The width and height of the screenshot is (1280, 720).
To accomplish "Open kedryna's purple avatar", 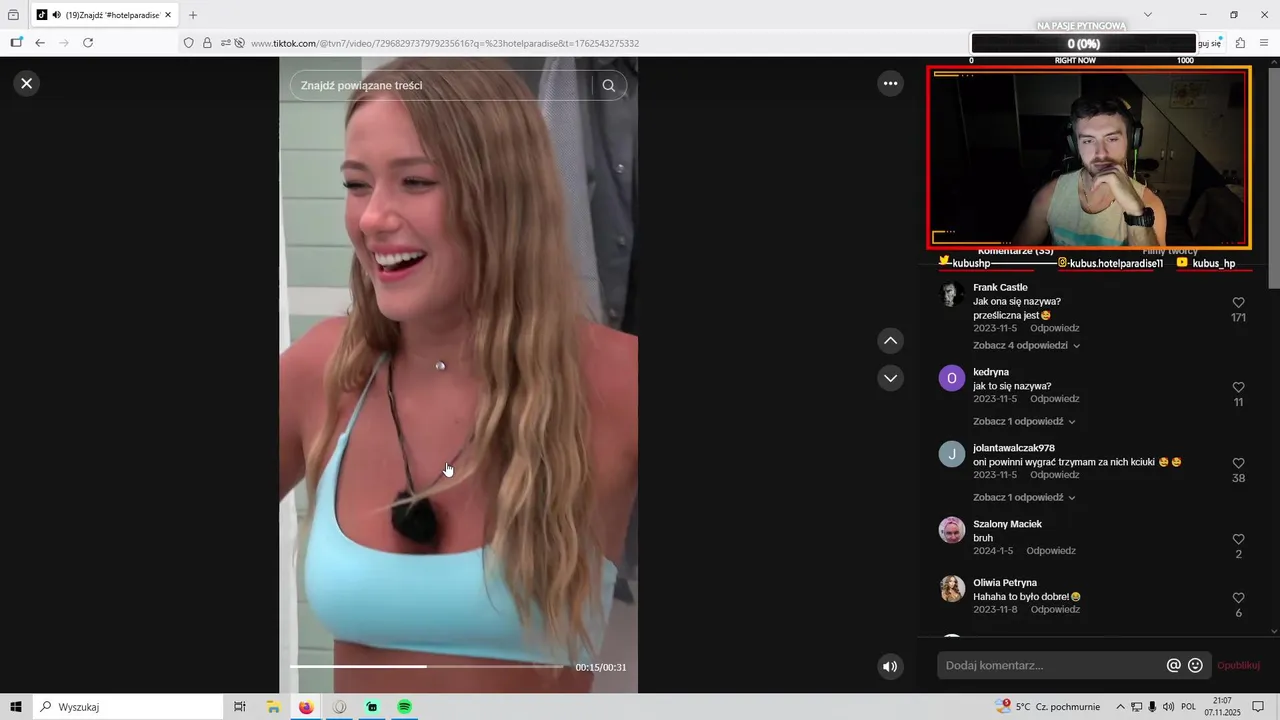I will point(952,378).
